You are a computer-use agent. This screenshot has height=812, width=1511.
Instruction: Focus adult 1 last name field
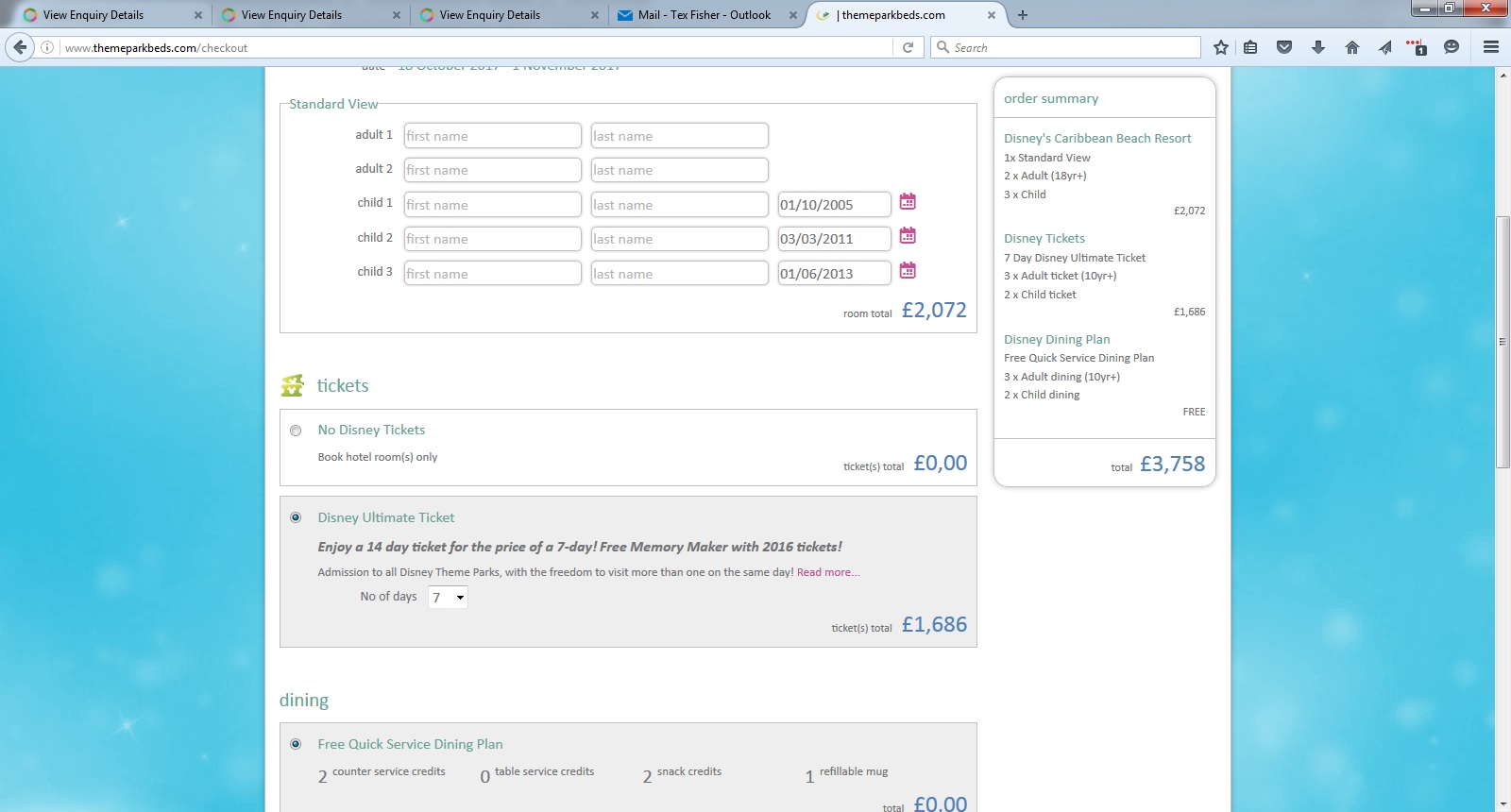point(679,136)
